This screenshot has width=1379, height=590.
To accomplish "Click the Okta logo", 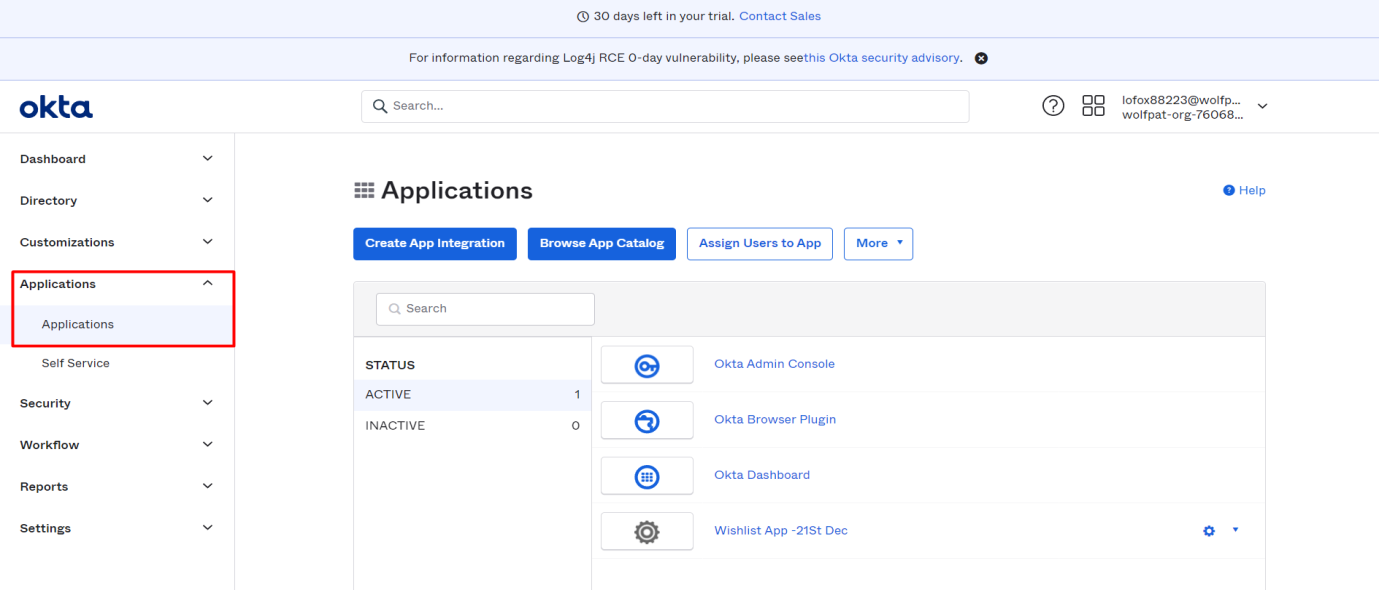I will point(56,107).
